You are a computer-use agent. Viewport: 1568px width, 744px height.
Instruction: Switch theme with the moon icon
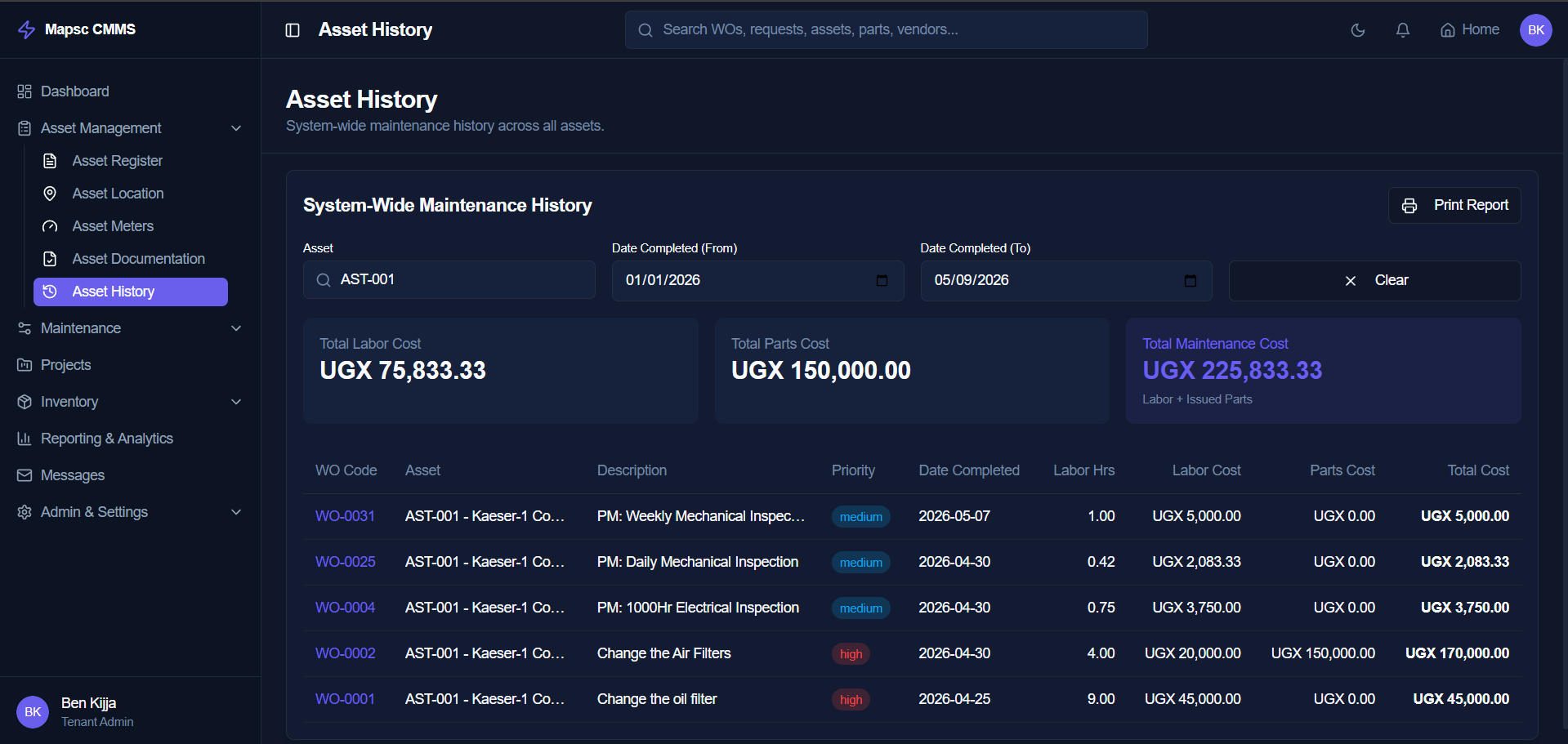[x=1358, y=30]
